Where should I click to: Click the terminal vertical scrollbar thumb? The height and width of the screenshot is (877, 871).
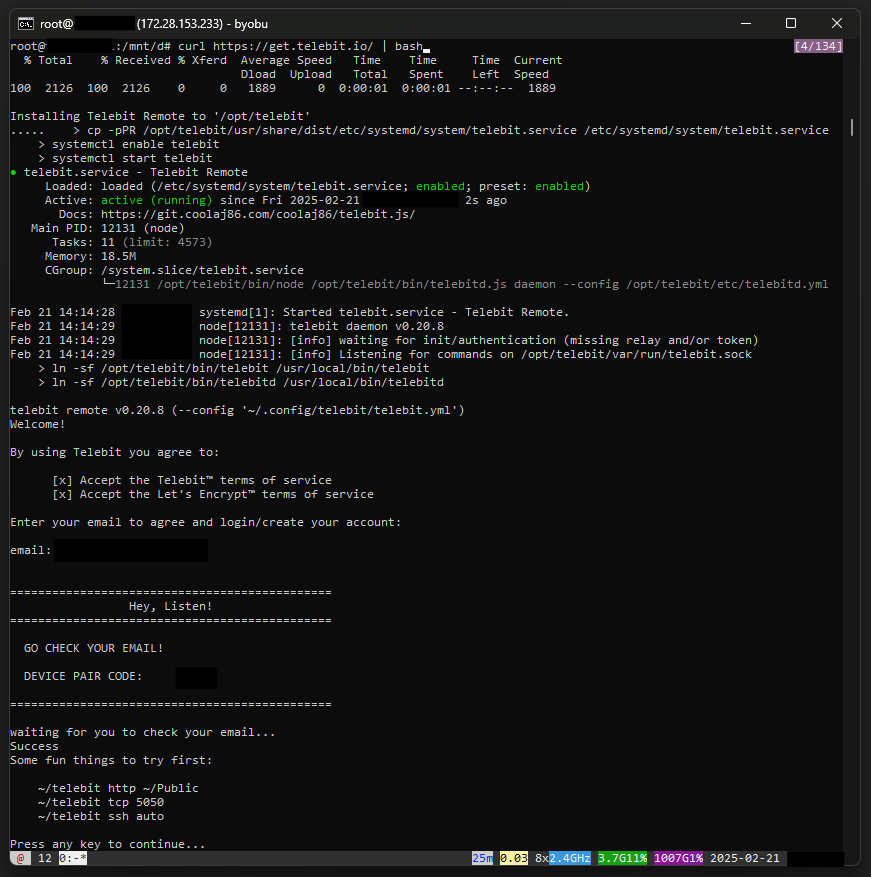click(852, 127)
